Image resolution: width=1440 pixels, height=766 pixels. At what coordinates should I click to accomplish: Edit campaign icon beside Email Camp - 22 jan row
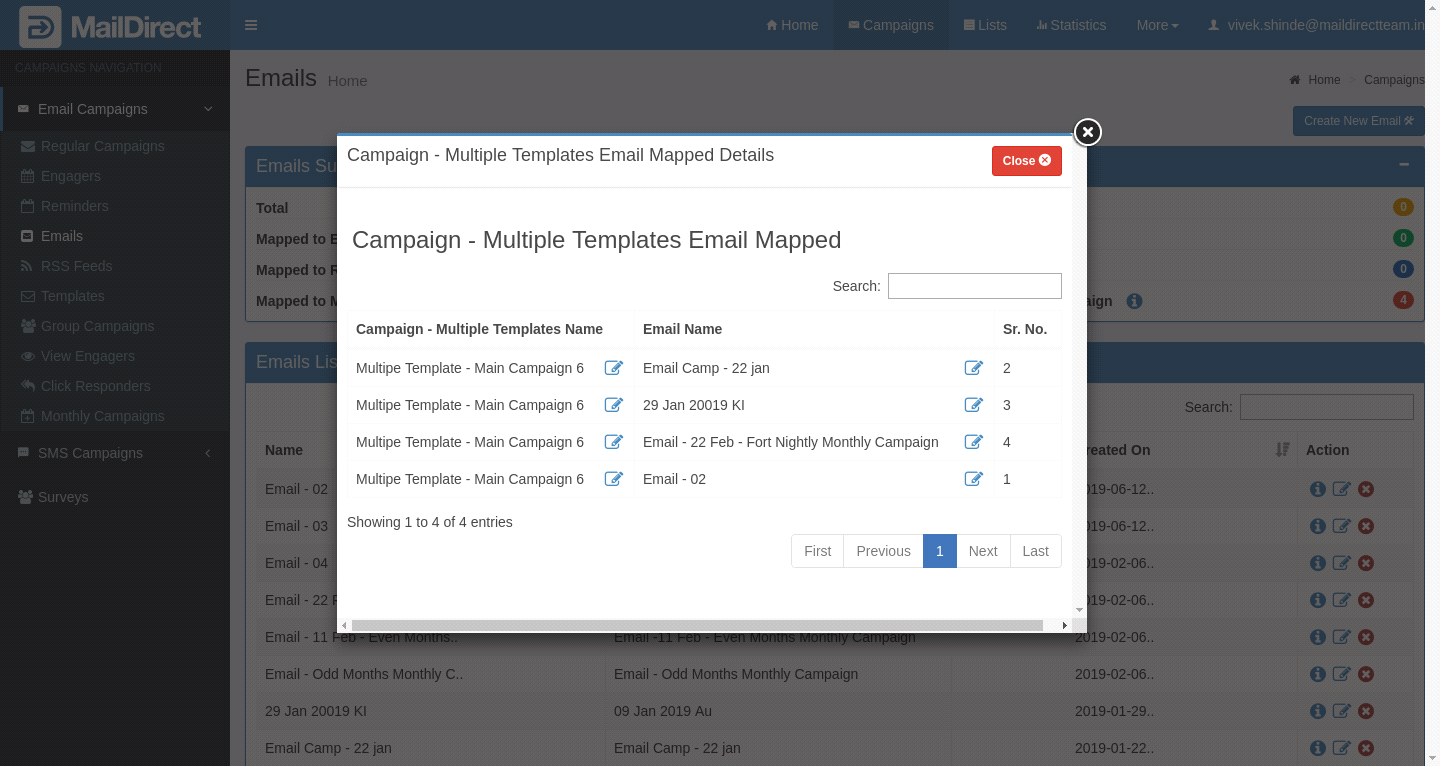click(614, 368)
